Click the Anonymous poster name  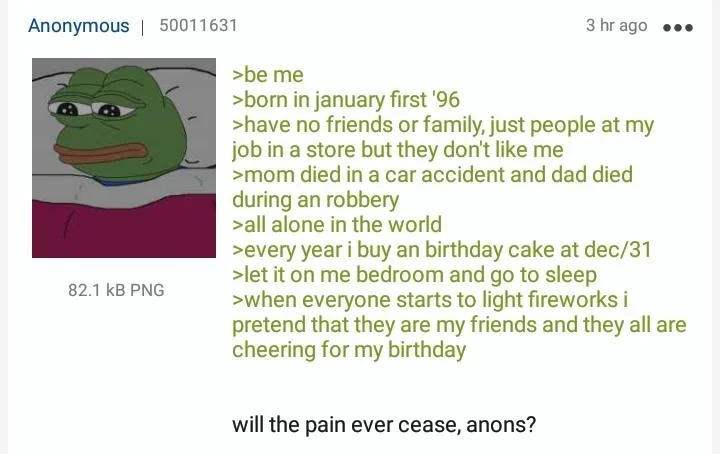click(x=79, y=26)
